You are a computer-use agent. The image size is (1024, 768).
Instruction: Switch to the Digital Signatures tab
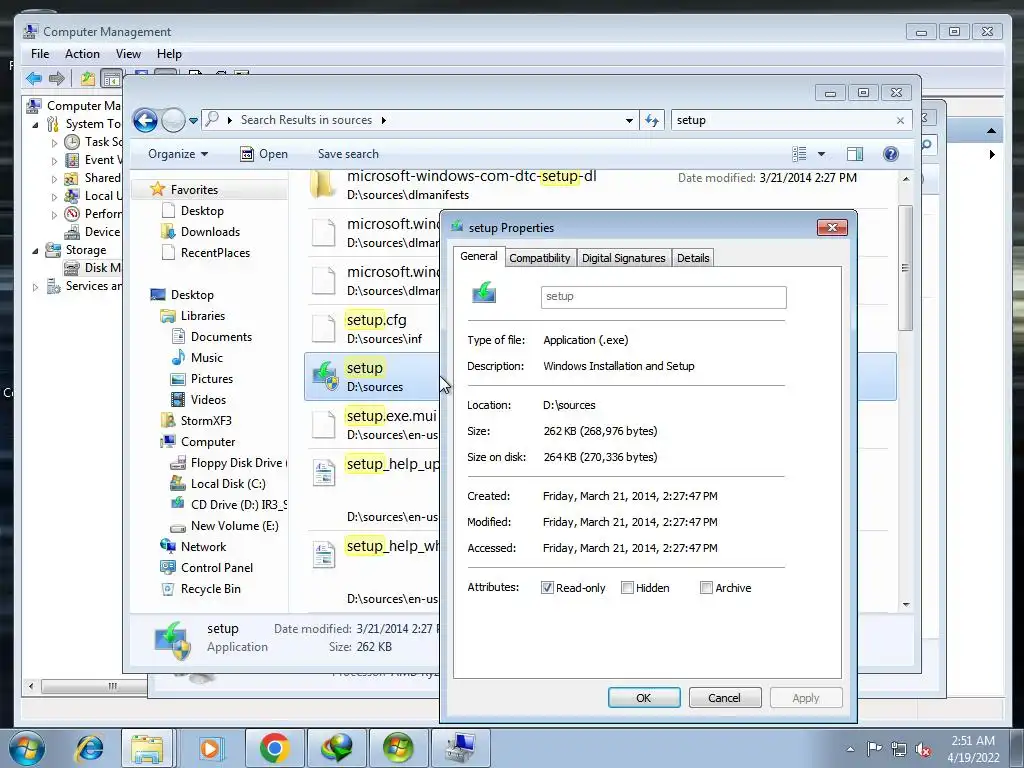[624, 258]
